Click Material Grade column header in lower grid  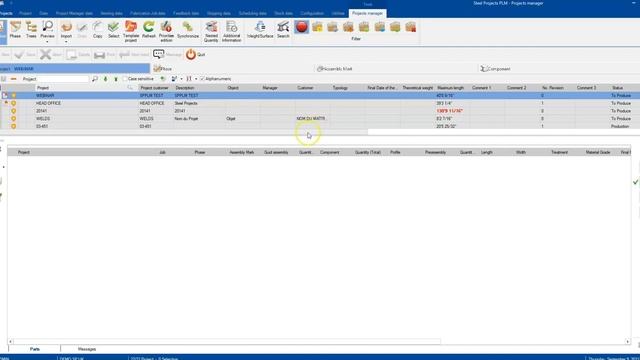click(x=598, y=152)
